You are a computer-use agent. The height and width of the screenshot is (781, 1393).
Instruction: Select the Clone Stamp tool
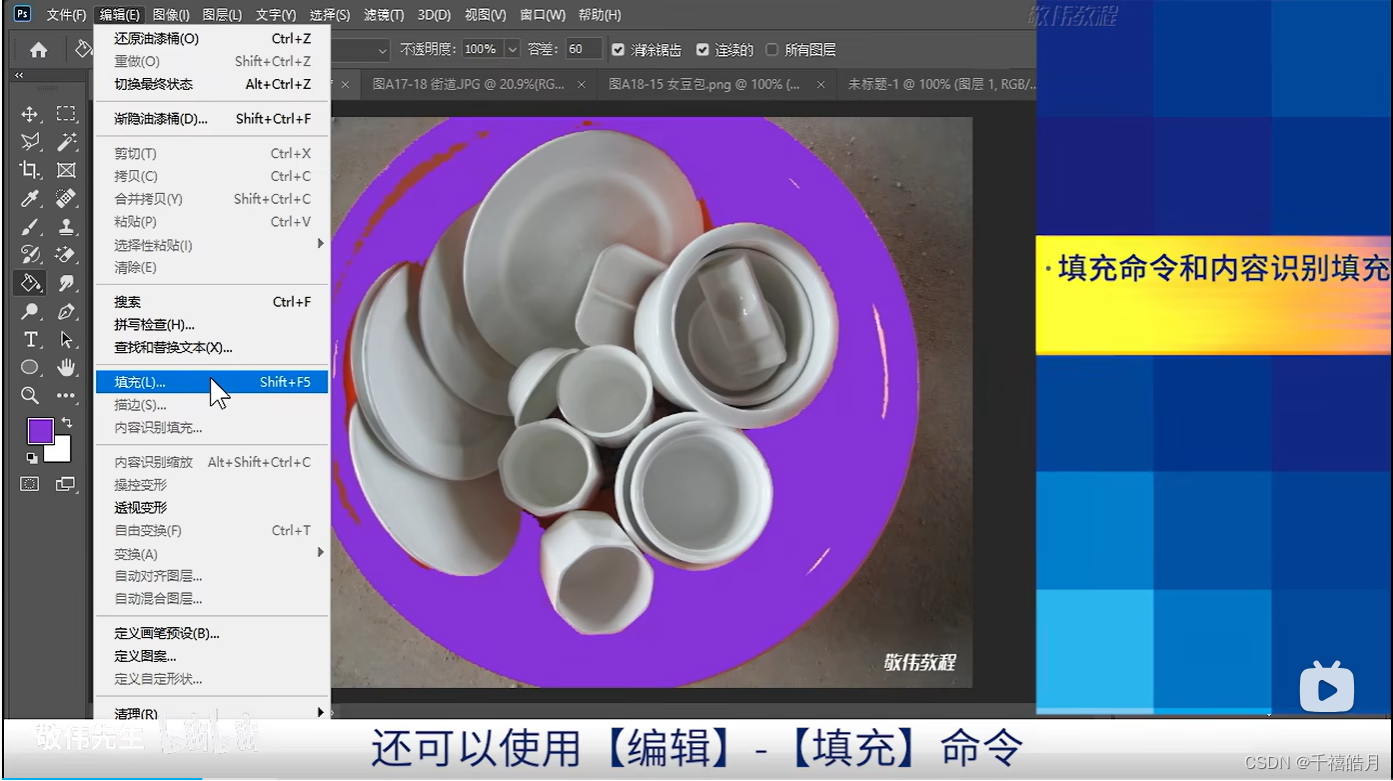[x=66, y=226]
